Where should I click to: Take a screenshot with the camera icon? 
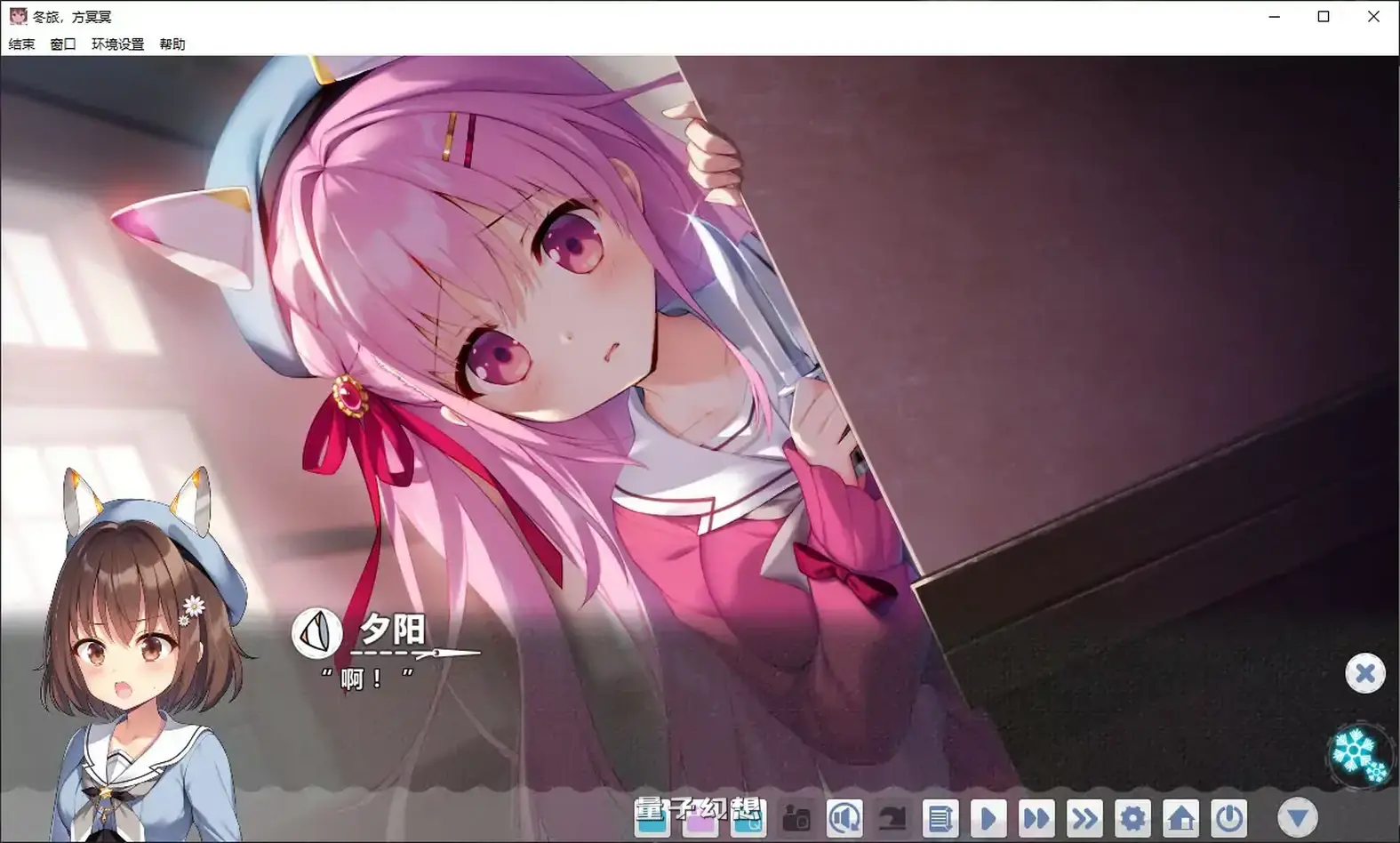click(796, 818)
